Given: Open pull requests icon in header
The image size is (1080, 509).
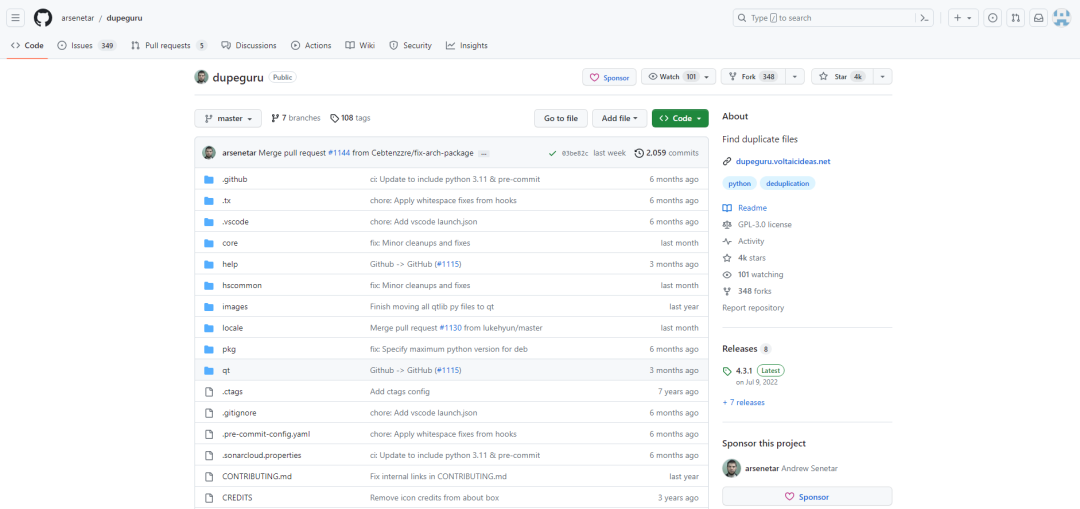Looking at the screenshot, I should point(1015,18).
